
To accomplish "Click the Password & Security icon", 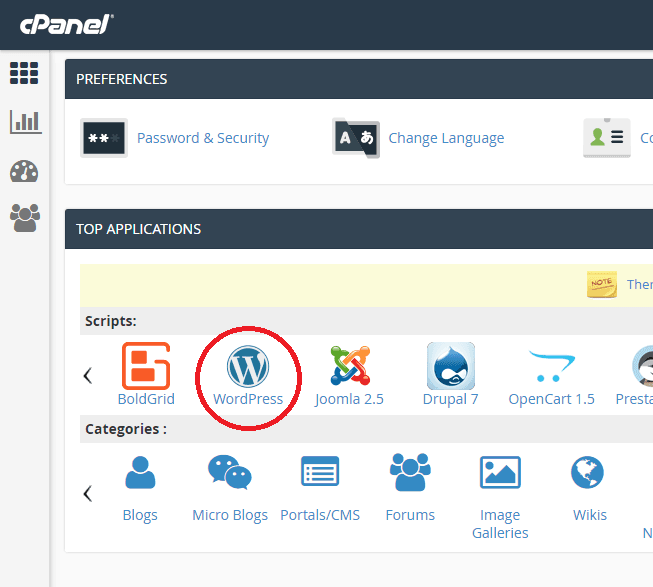I will point(104,138).
